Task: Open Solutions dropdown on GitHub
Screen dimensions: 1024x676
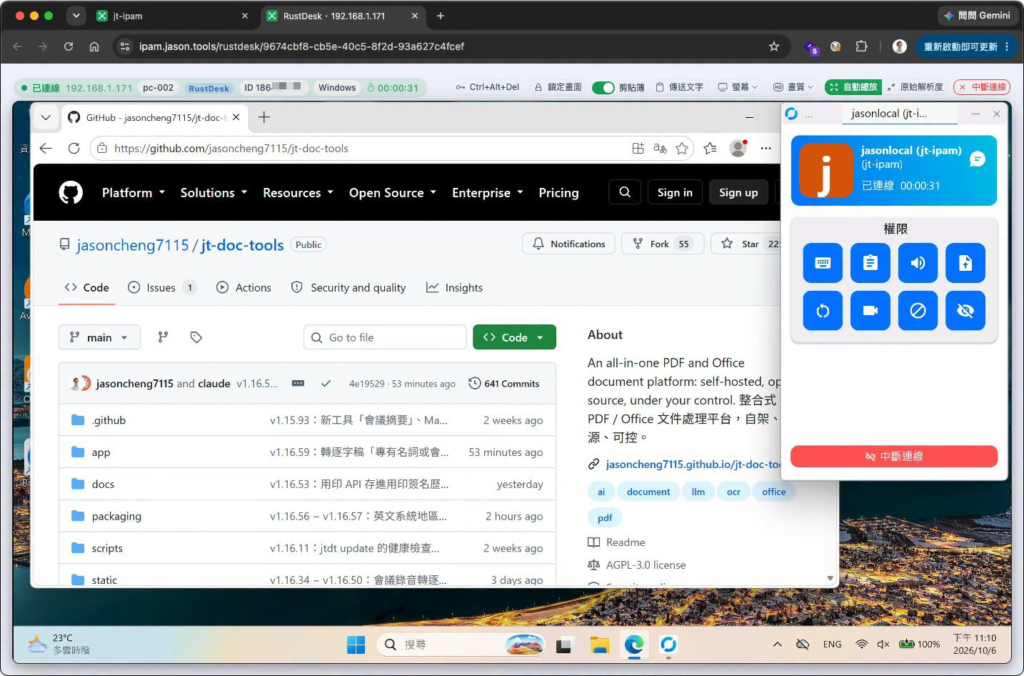Action: tap(214, 193)
